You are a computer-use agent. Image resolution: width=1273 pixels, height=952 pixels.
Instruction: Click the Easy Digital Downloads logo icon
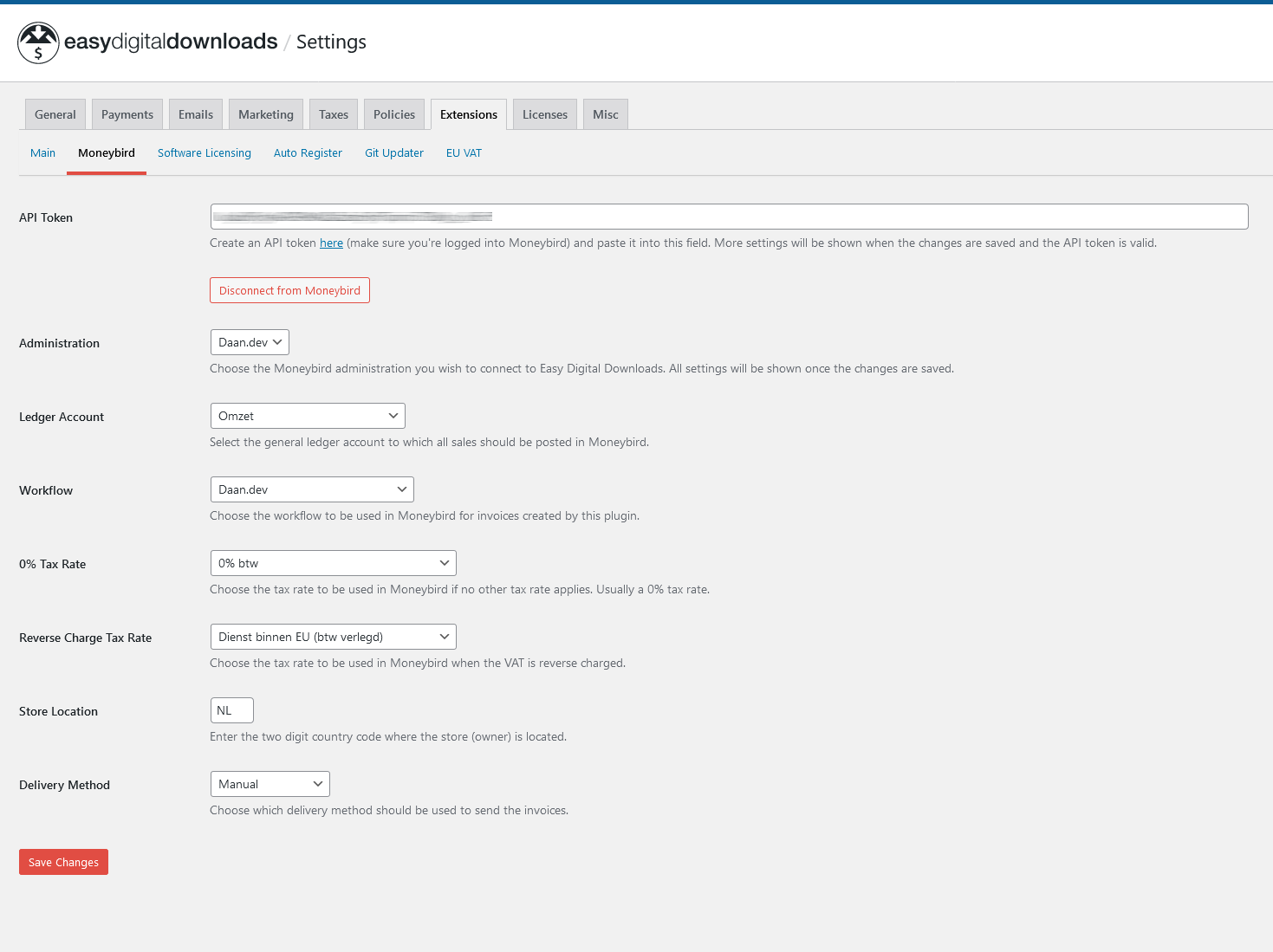click(38, 42)
